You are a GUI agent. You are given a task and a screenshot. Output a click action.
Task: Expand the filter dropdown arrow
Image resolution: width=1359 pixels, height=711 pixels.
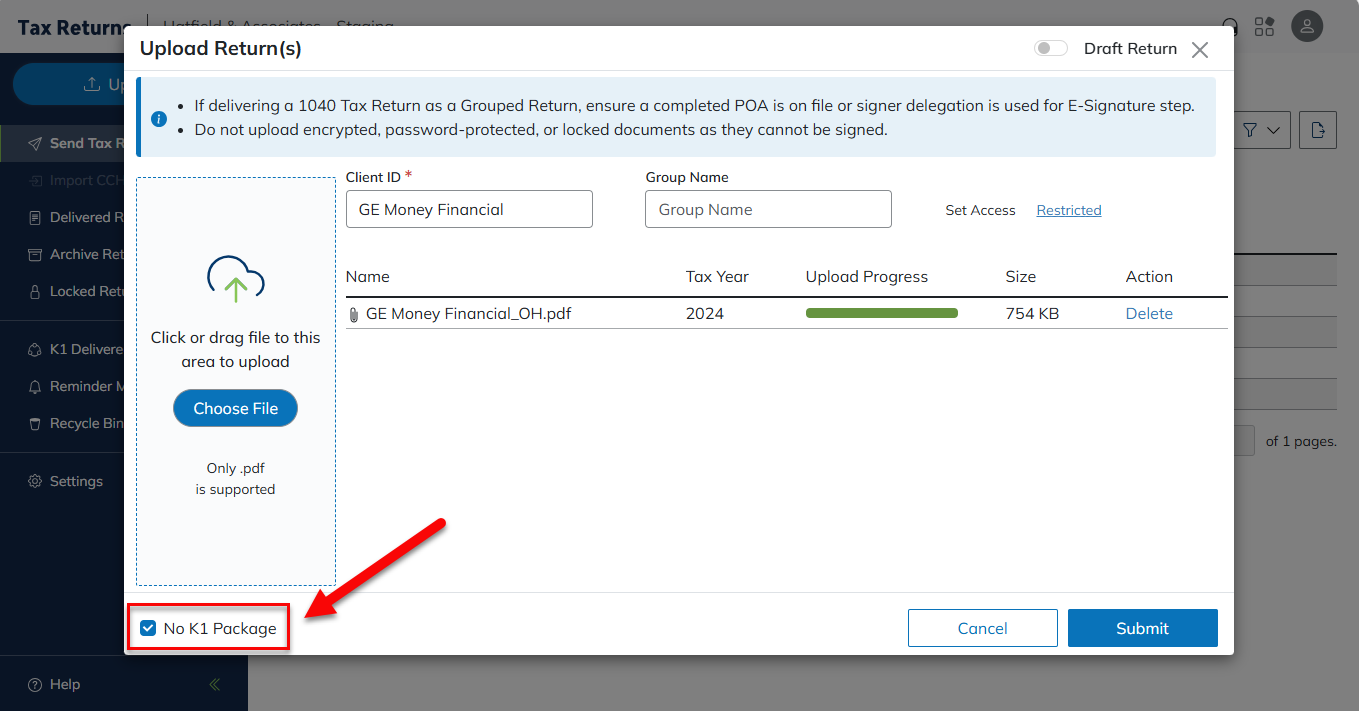1273,130
